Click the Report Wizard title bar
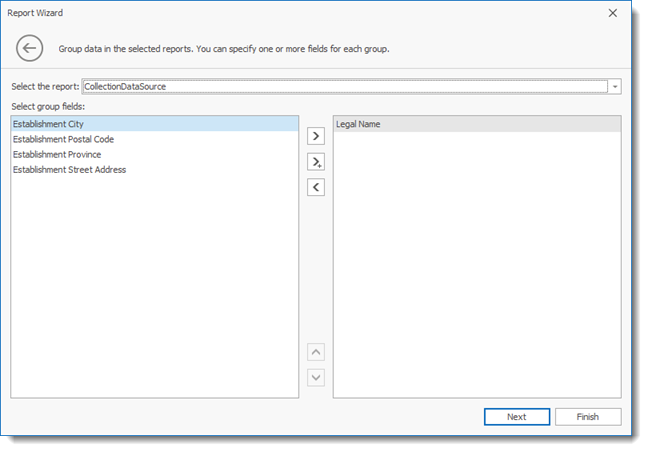647x451 pixels. click(300, 13)
